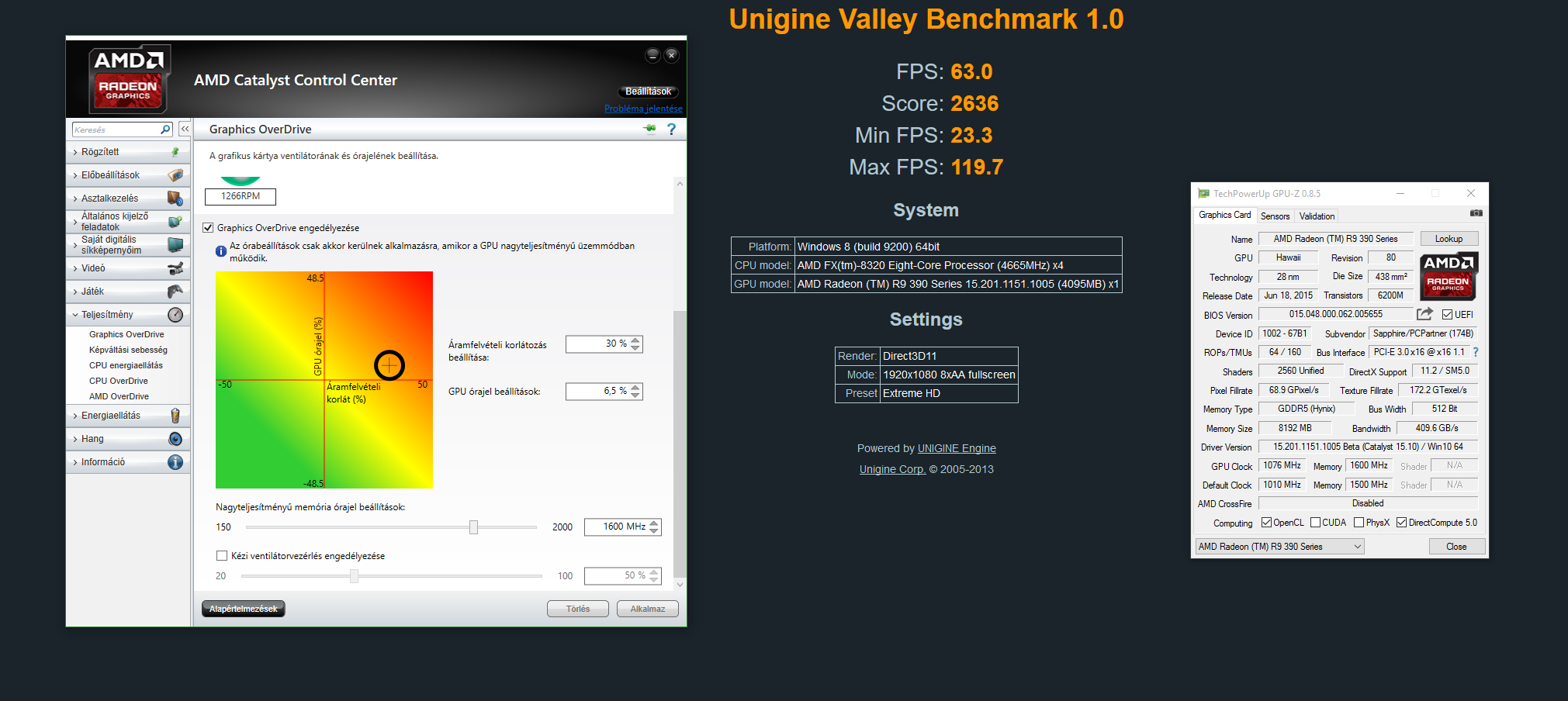1568x701 pixels.
Task: Open the UNIGINE Engine link
Action: pos(957,448)
